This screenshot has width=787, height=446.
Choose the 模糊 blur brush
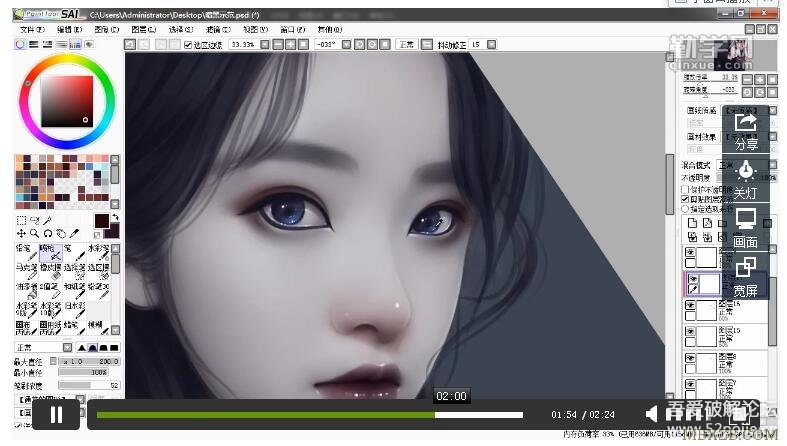[98, 329]
